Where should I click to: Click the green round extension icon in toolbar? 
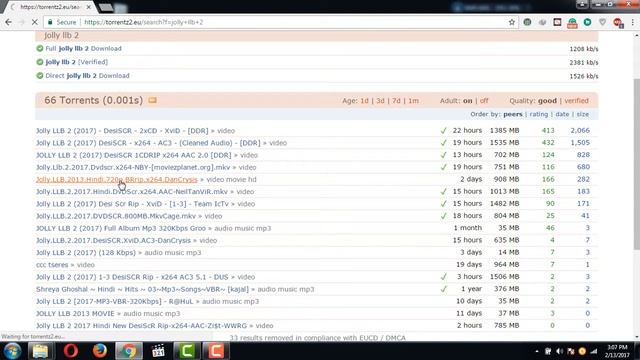[587, 22]
